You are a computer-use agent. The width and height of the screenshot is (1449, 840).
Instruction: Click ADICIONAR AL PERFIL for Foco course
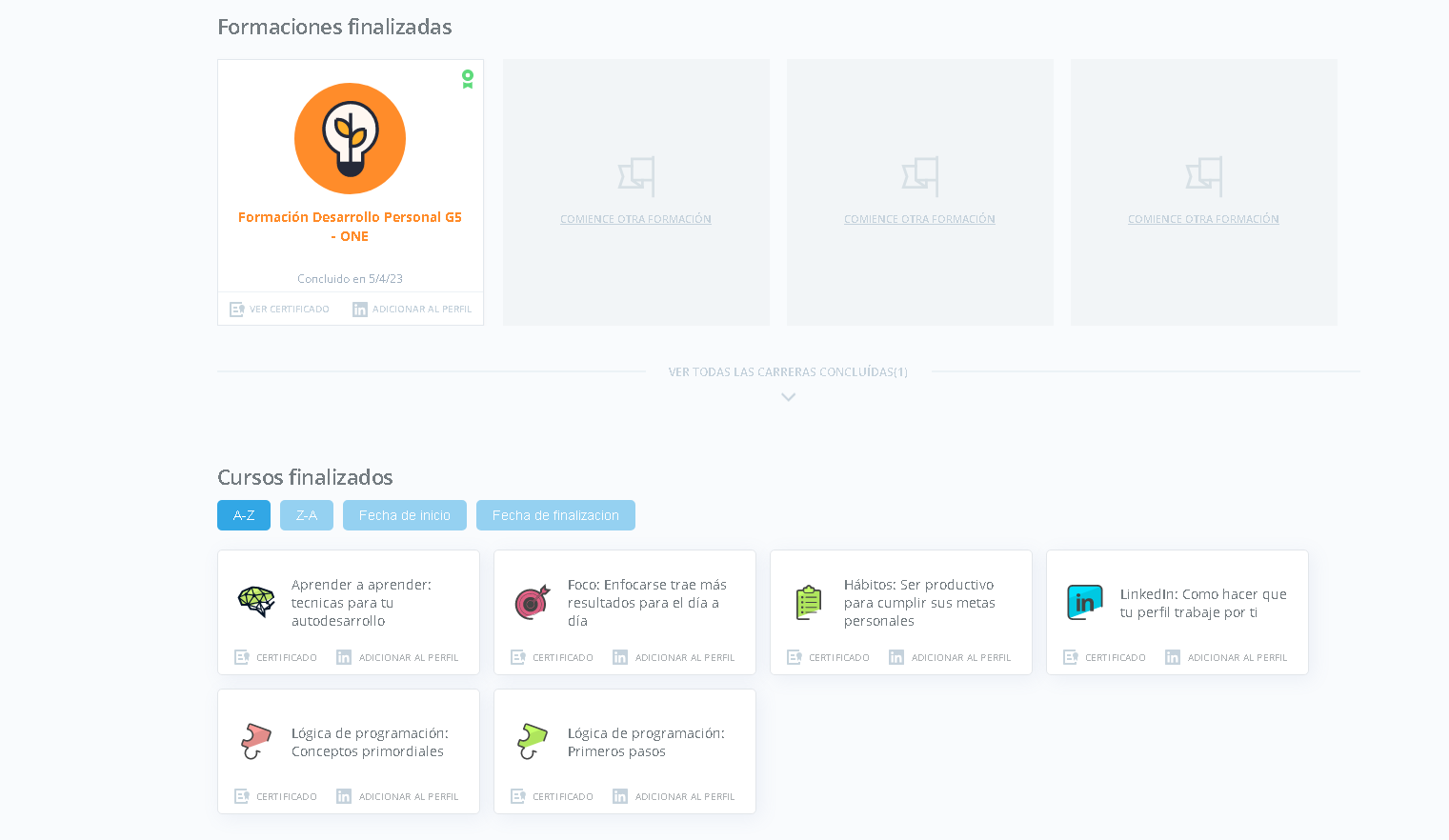click(685, 658)
